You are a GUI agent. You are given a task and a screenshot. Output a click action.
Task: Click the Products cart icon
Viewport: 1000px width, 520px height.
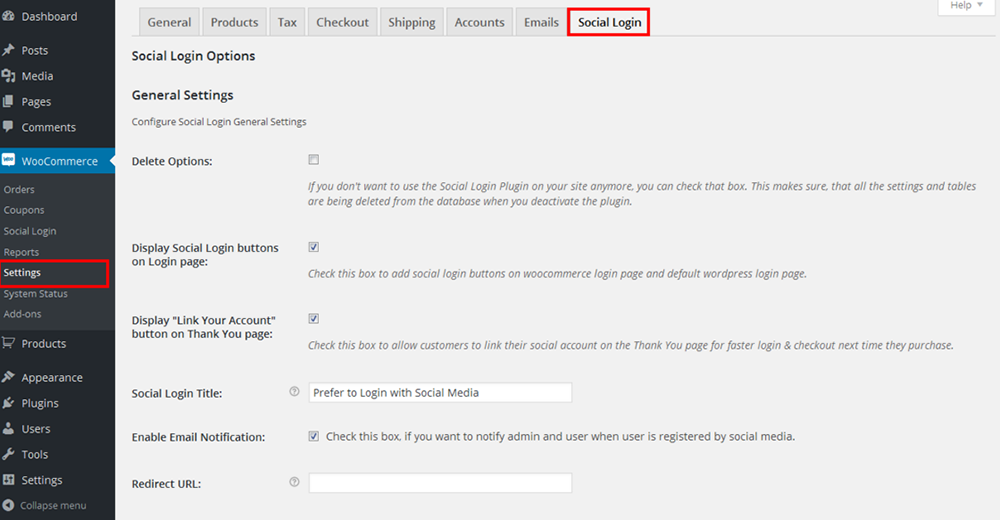pyautogui.click(x=9, y=343)
